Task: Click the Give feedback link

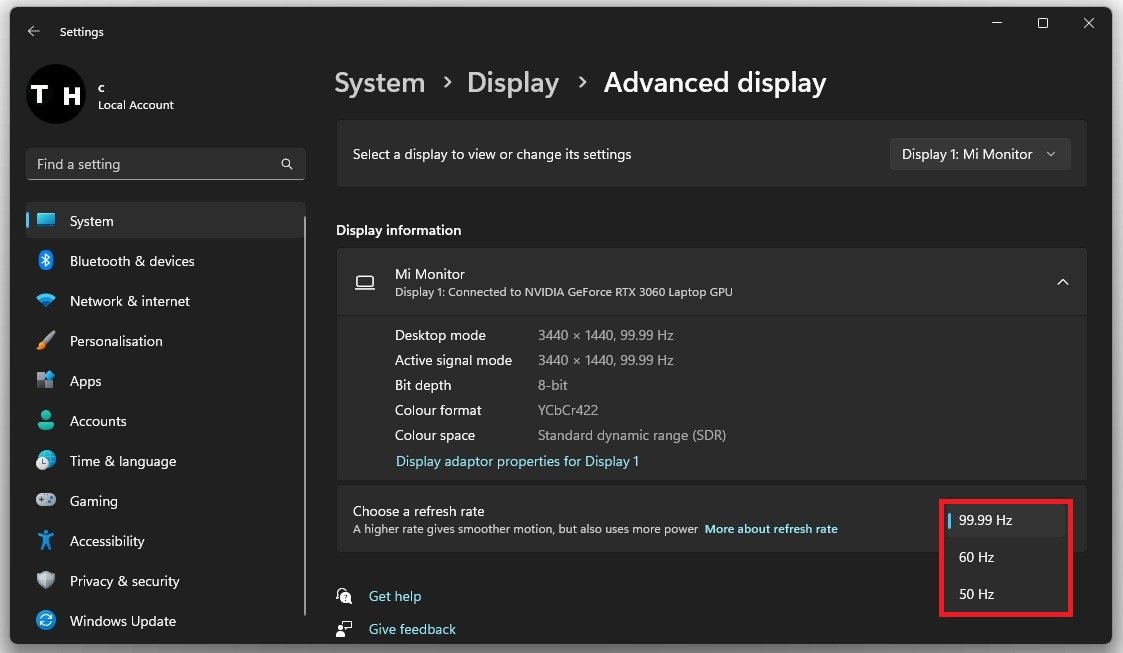Action: 412,629
